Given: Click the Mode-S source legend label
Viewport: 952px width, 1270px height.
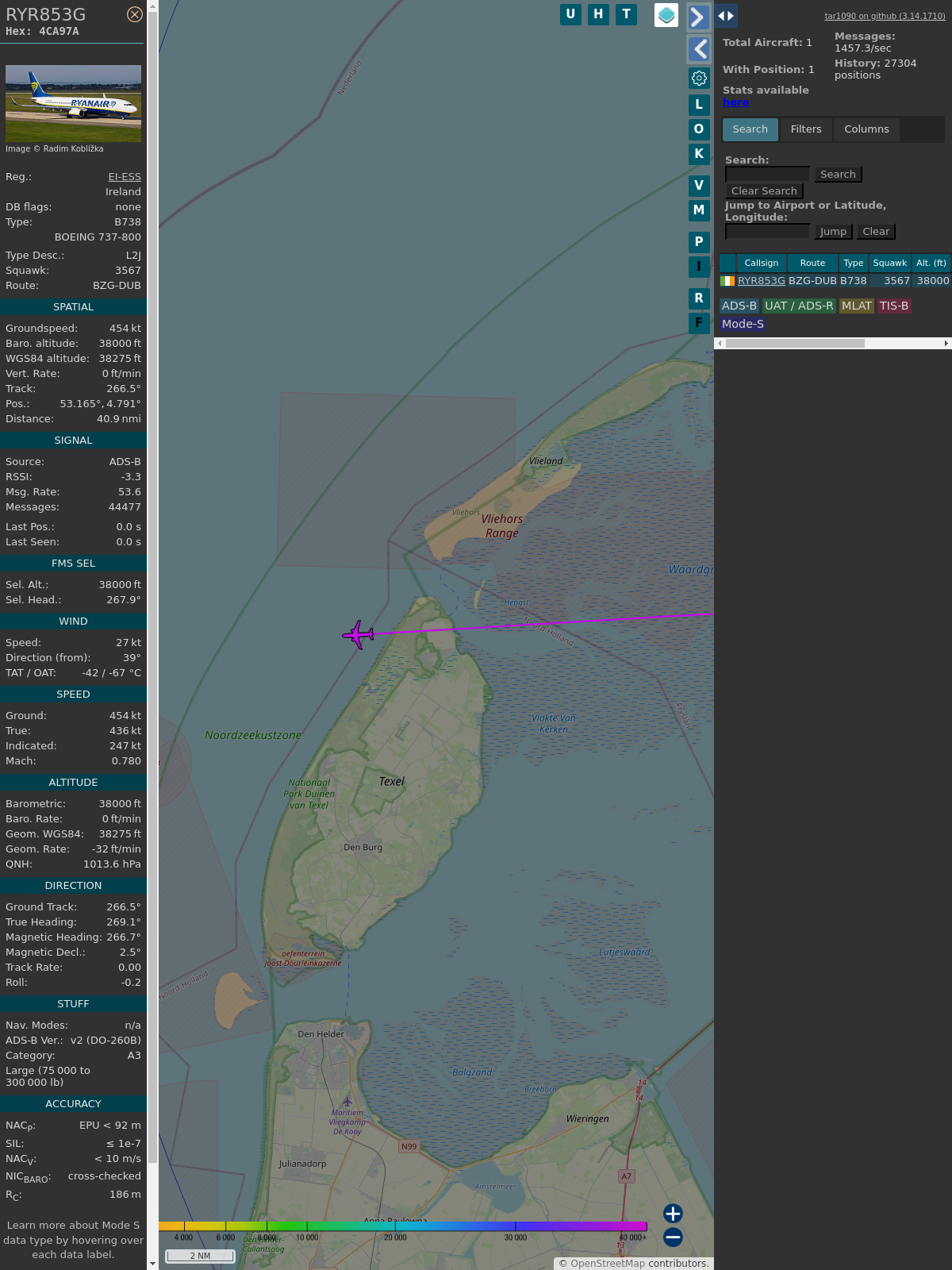Looking at the screenshot, I should [743, 325].
